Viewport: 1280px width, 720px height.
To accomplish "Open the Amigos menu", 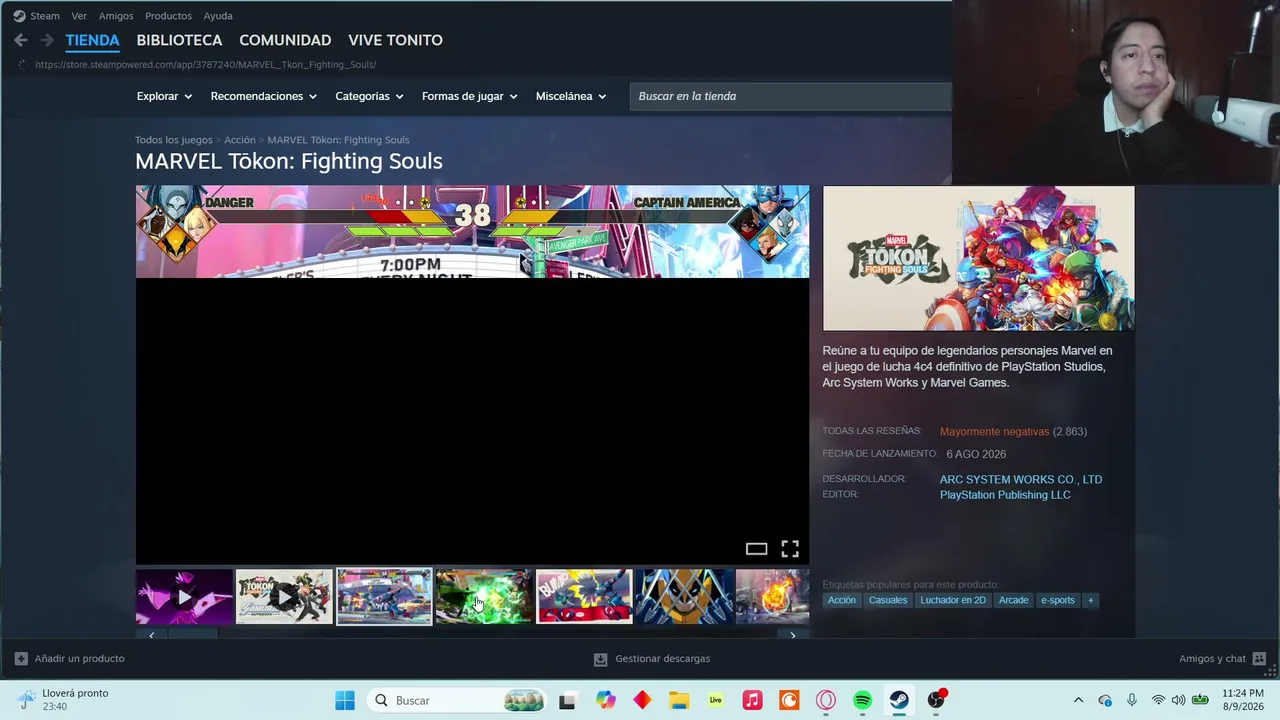I will (116, 16).
